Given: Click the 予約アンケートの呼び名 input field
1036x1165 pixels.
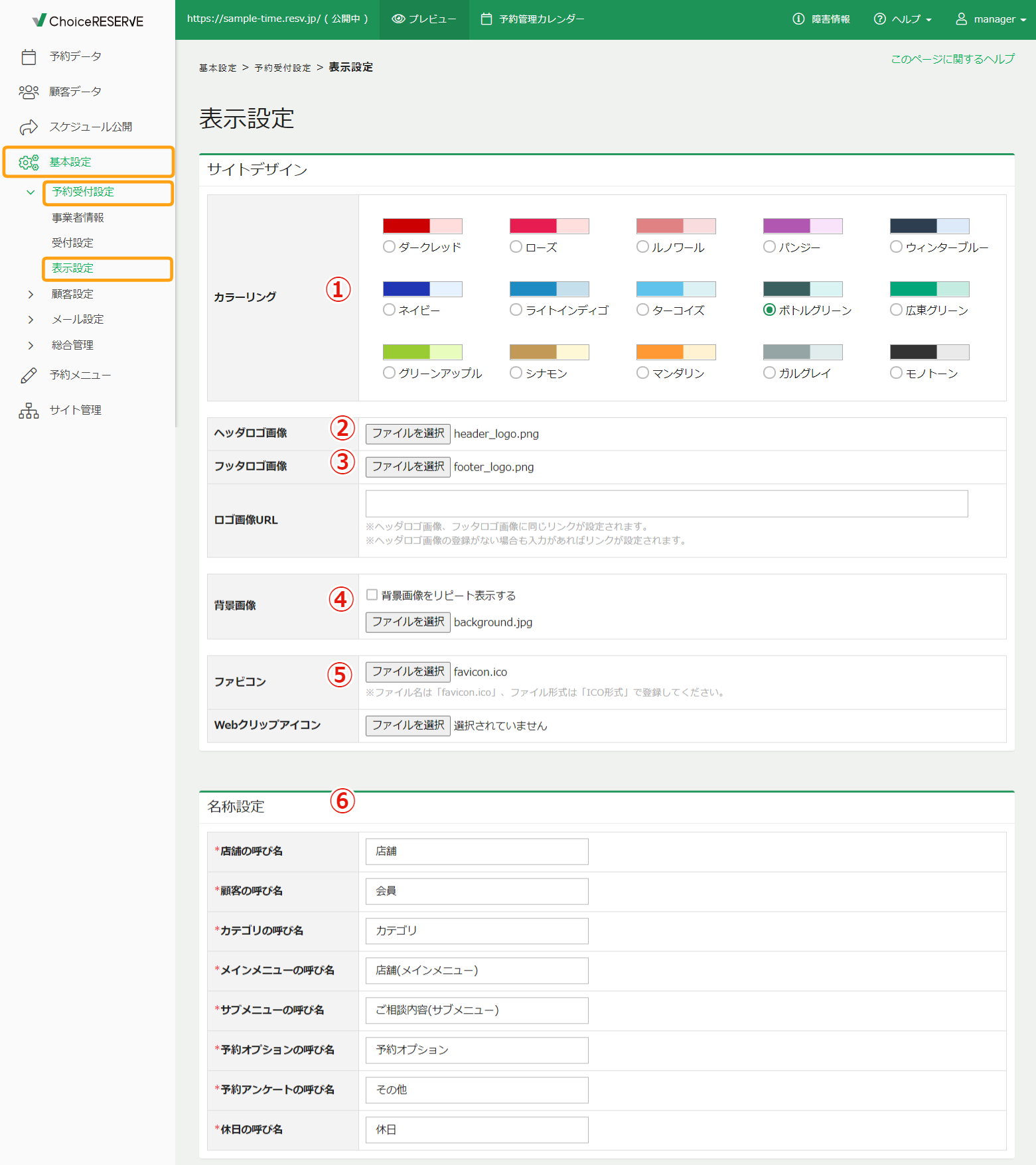Looking at the screenshot, I should [x=477, y=1091].
